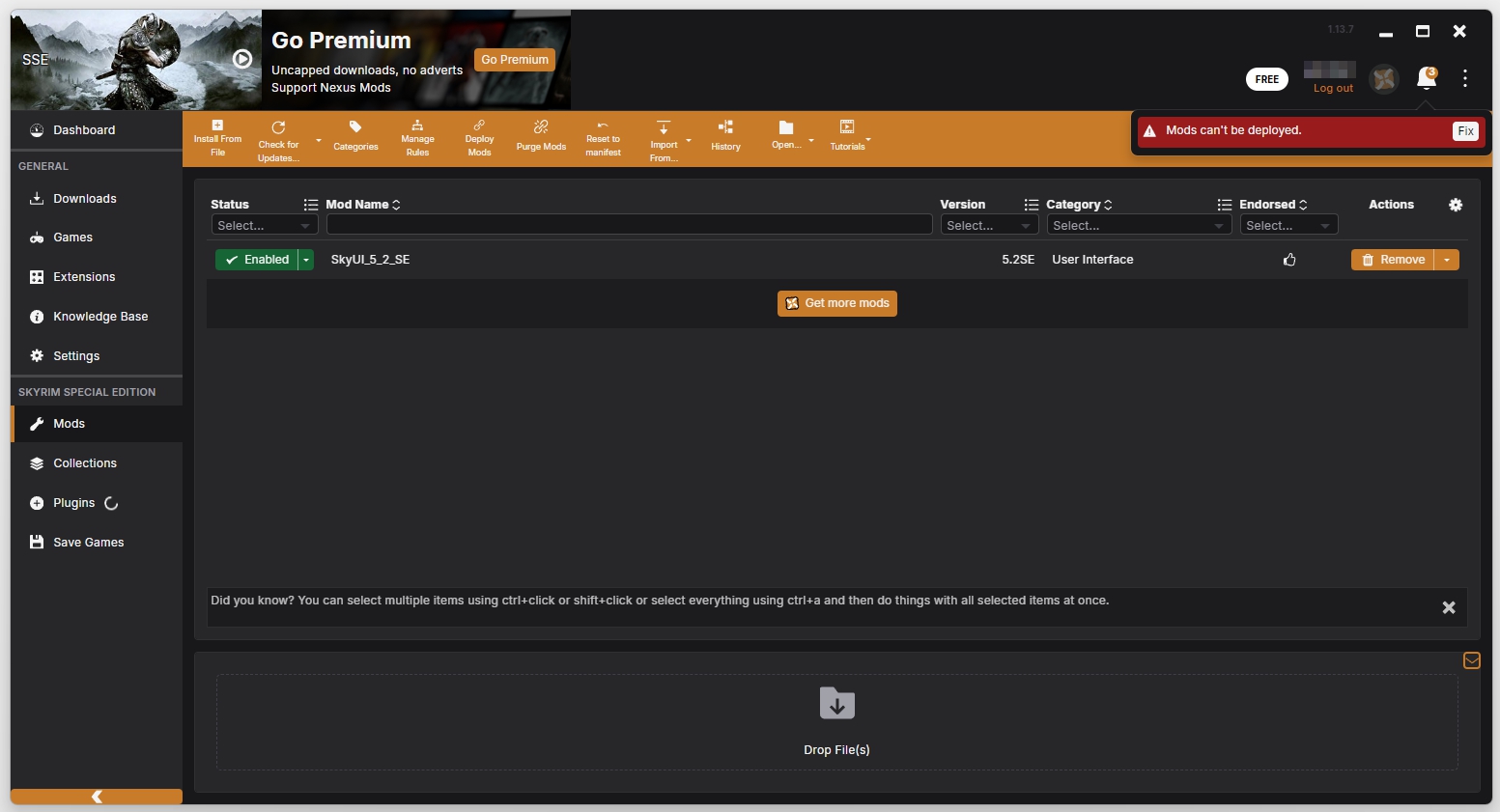
Task: Open Manage Rules from the toolbar
Action: click(x=417, y=127)
